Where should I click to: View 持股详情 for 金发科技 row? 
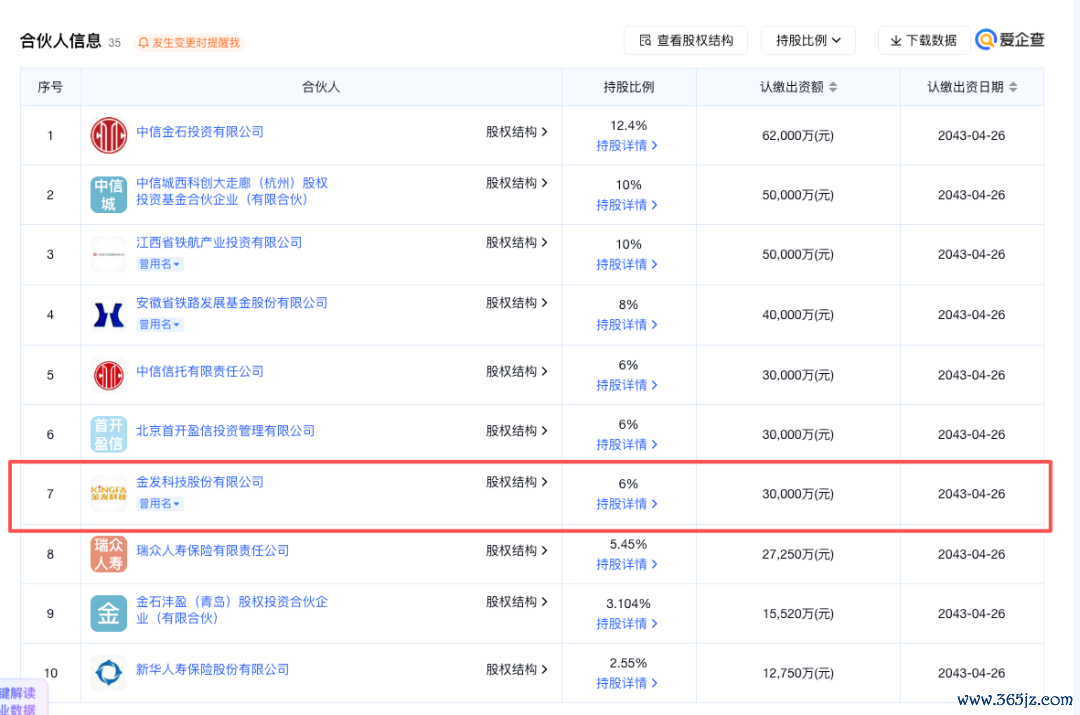(x=627, y=504)
